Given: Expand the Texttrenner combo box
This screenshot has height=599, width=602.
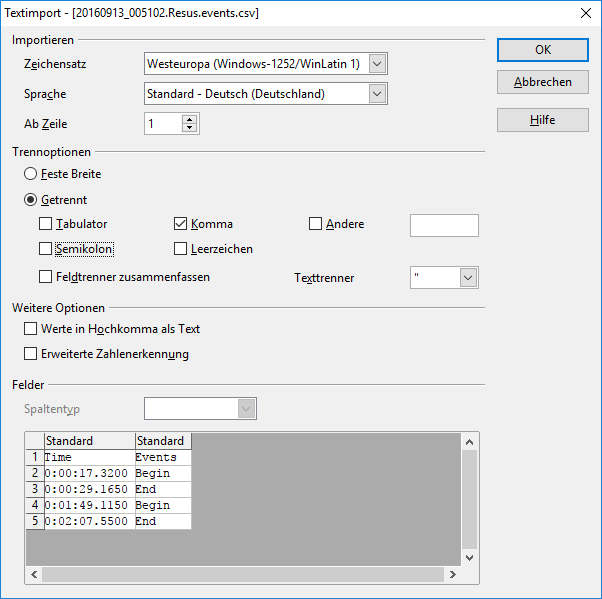Looking at the screenshot, I should pos(467,277).
